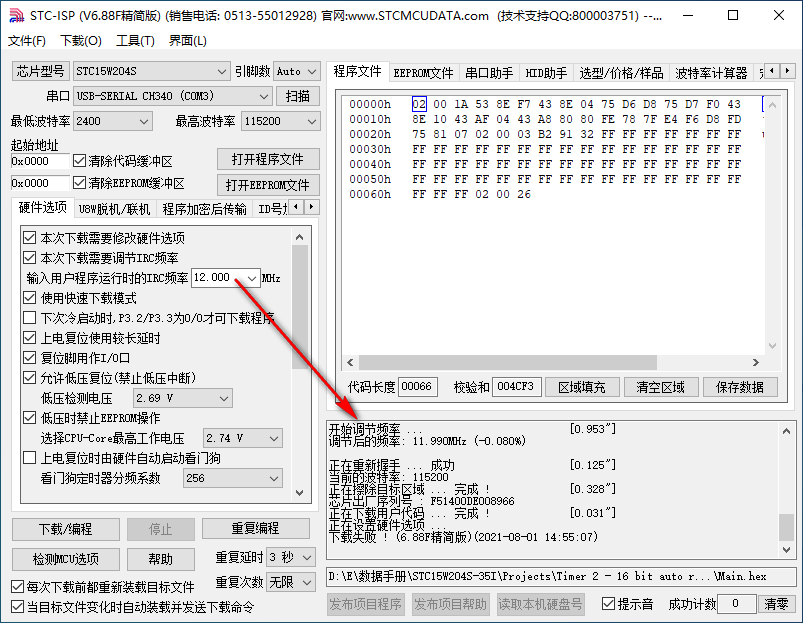This screenshot has width=803, height=623.
Task: Uncheck 使用快速下载模式 option
Action: tap(30, 298)
